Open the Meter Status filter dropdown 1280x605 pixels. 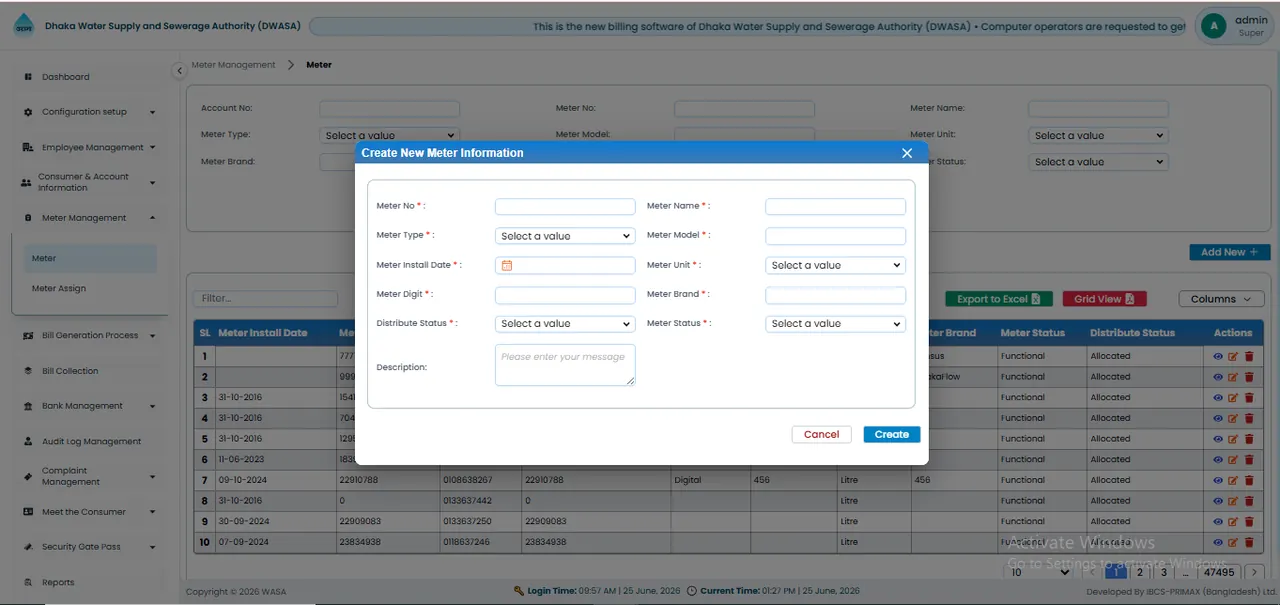pos(1098,162)
